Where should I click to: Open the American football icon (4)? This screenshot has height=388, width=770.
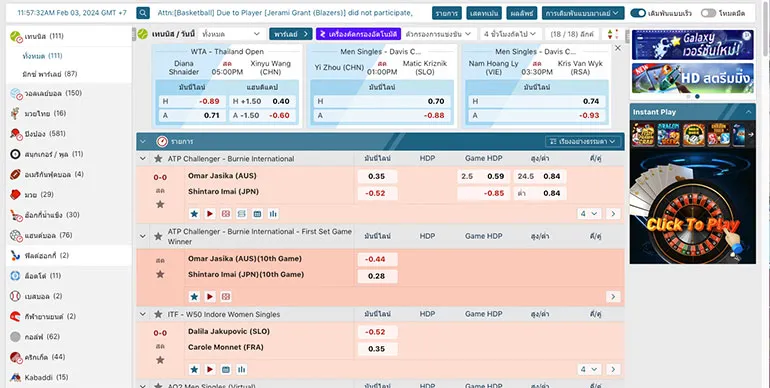[x=16, y=174]
